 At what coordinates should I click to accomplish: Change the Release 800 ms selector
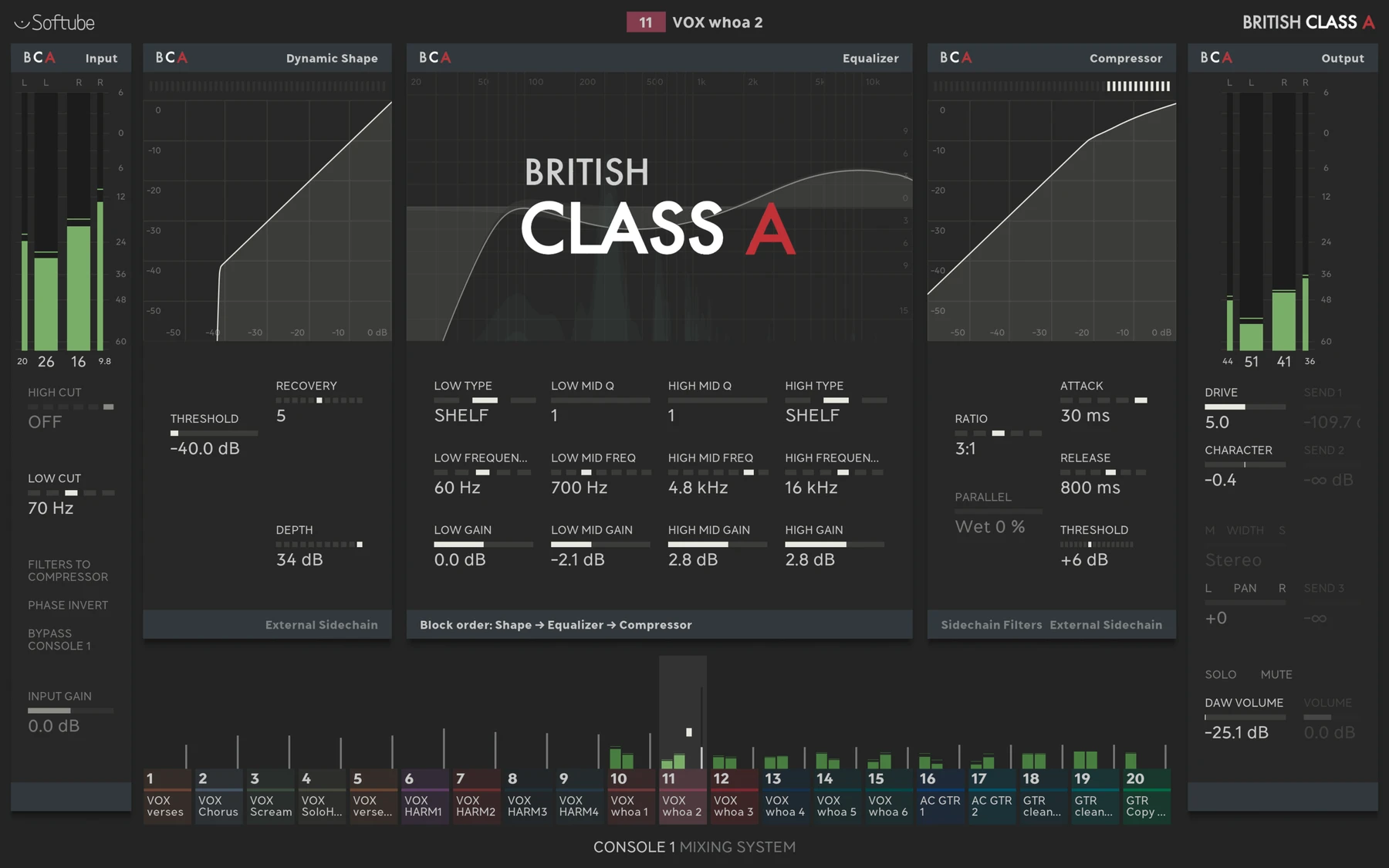1103,472
